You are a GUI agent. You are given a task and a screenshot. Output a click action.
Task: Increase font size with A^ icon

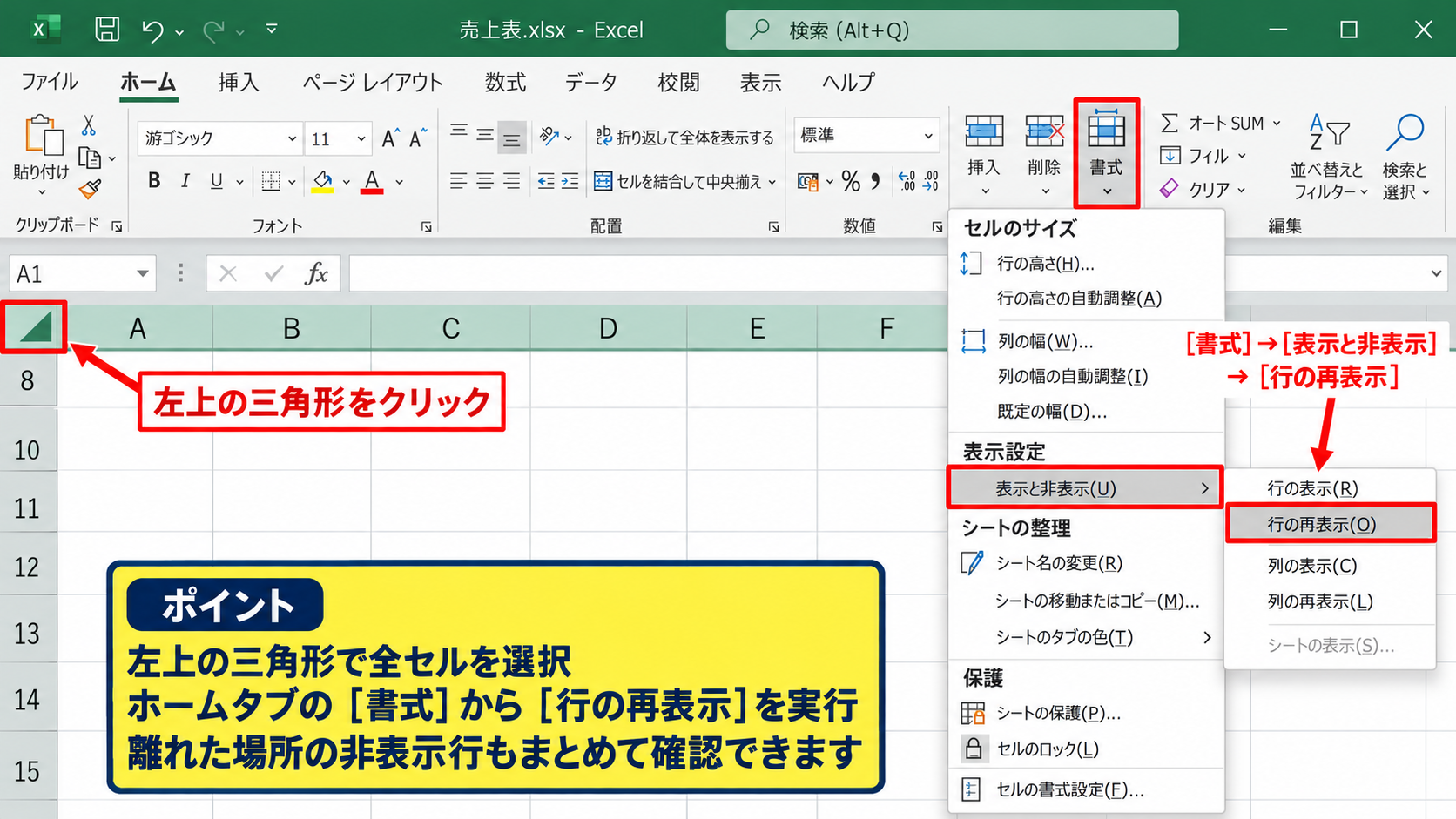click(x=390, y=138)
